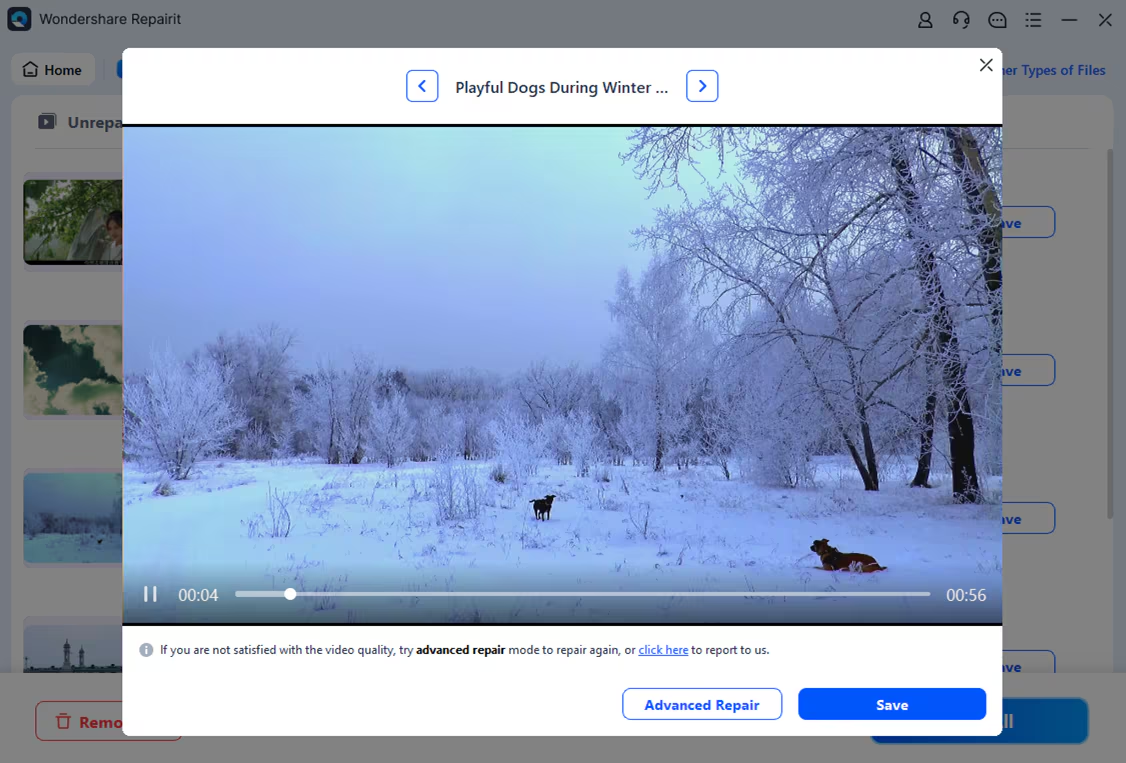Click the Advanced Repair button

(x=701, y=705)
